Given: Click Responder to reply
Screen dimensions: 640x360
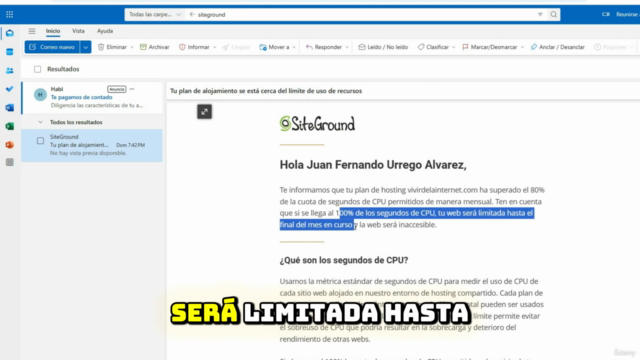Looking at the screenshot, I should coord(324,47).
